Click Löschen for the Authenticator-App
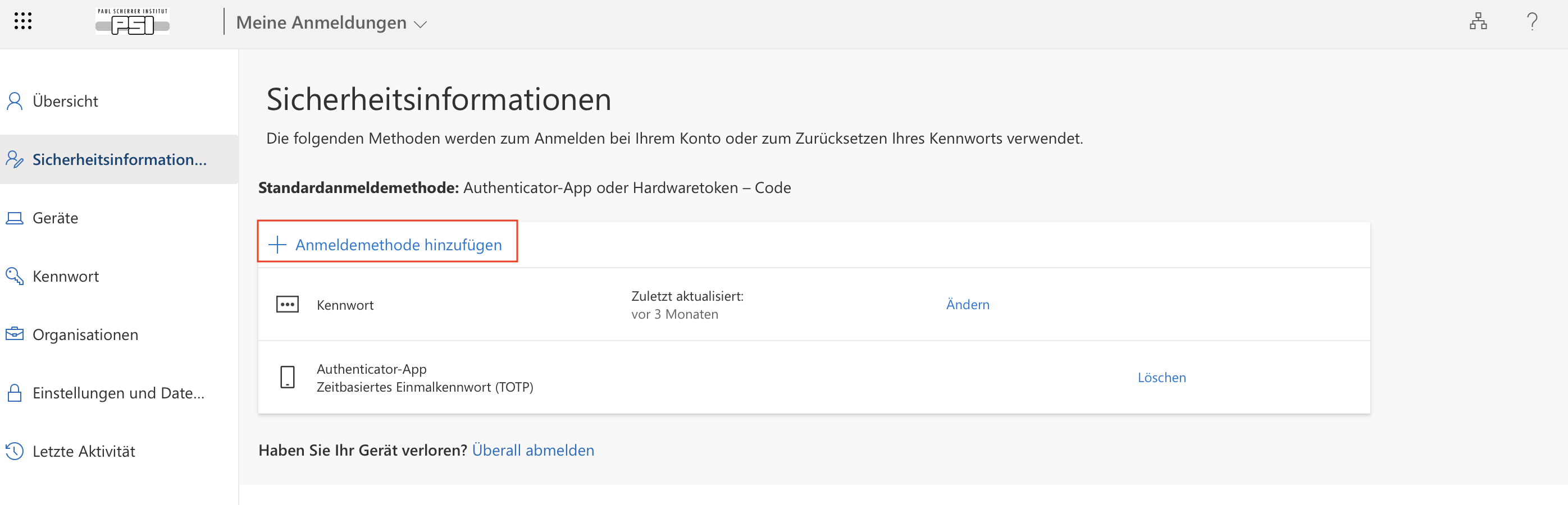Viewport: 1568px width, 505px height. point(1161,377)
